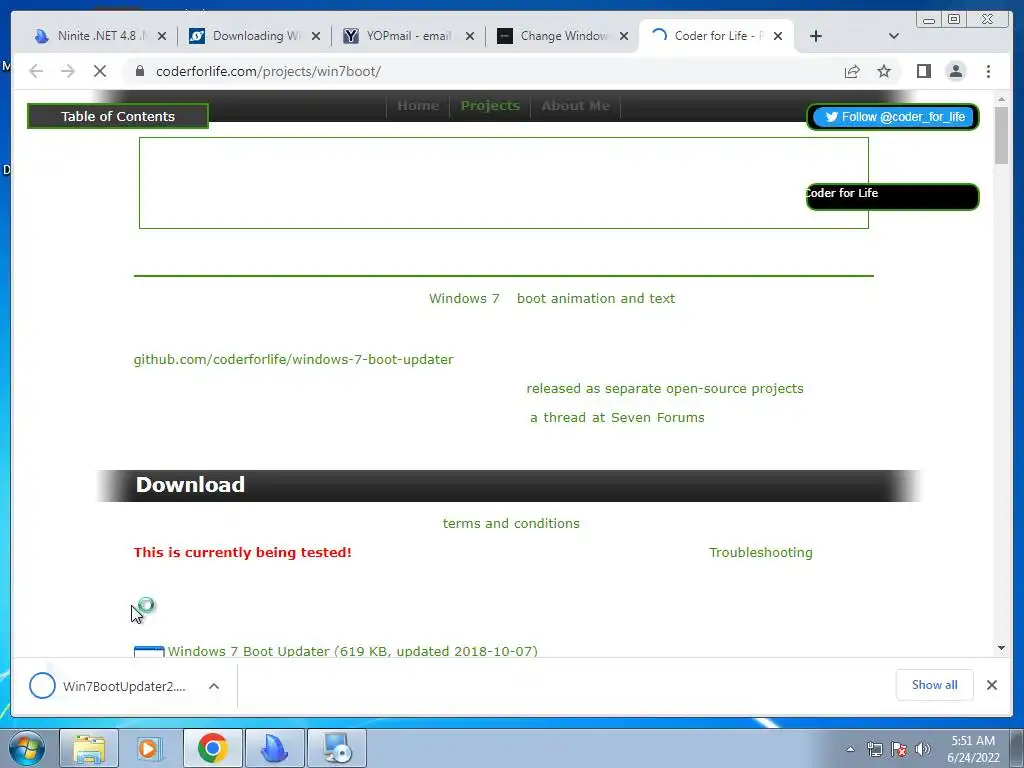Click Show all downloads button
This screenshot has width=1024, height=768.
tap(935, 684)
